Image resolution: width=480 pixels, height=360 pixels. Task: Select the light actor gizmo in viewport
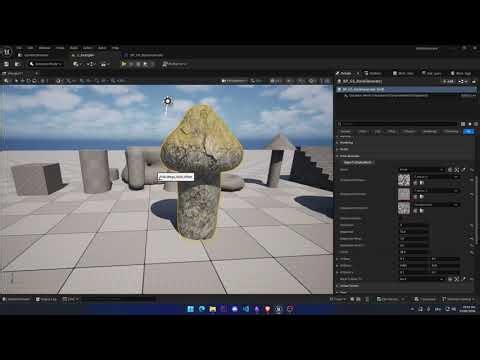167,101
